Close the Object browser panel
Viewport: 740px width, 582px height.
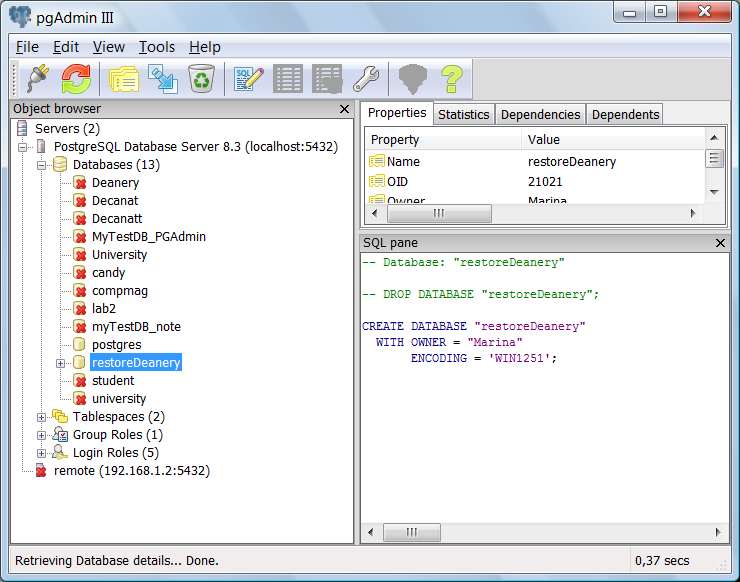[345, 109]
